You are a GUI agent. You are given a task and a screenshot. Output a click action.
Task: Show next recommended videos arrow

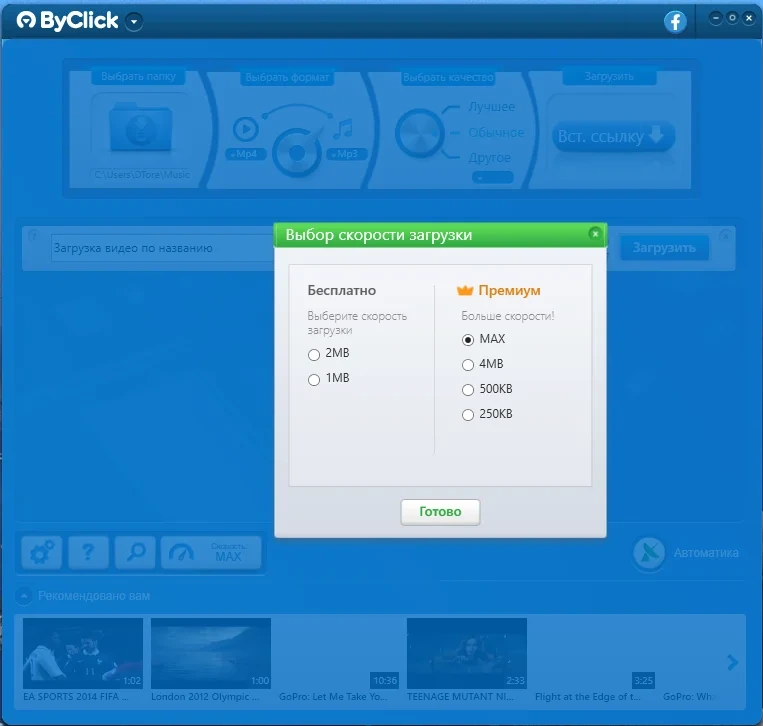[x=732, y=662]
